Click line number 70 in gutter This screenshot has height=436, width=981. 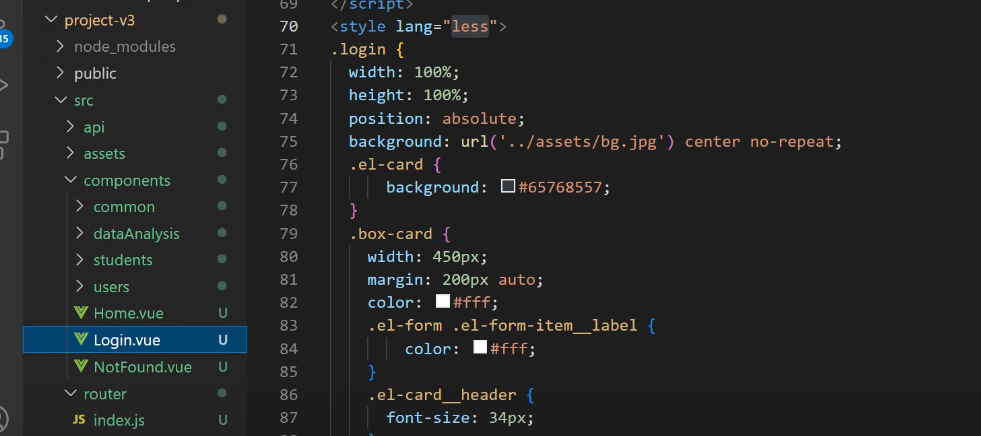(289, 27)
